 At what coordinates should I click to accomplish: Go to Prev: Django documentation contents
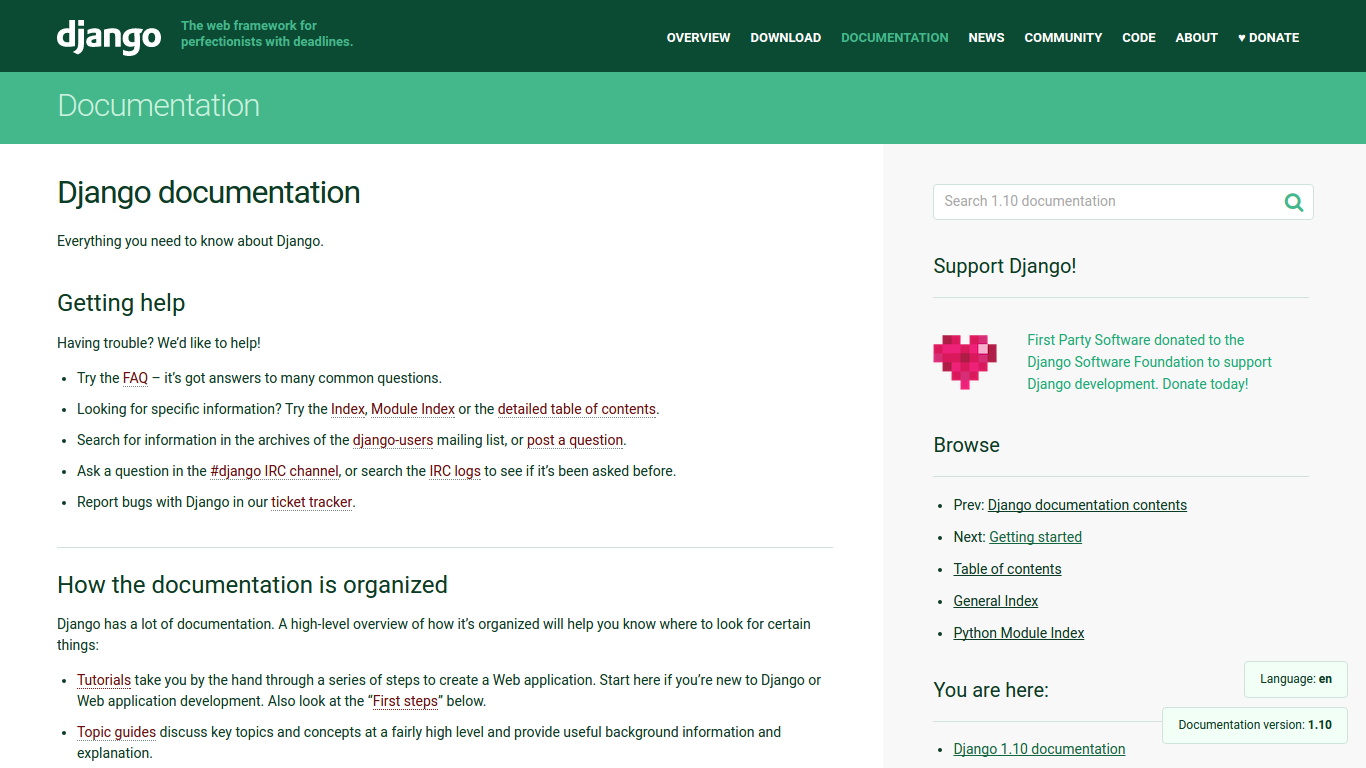pos(1087,505)
